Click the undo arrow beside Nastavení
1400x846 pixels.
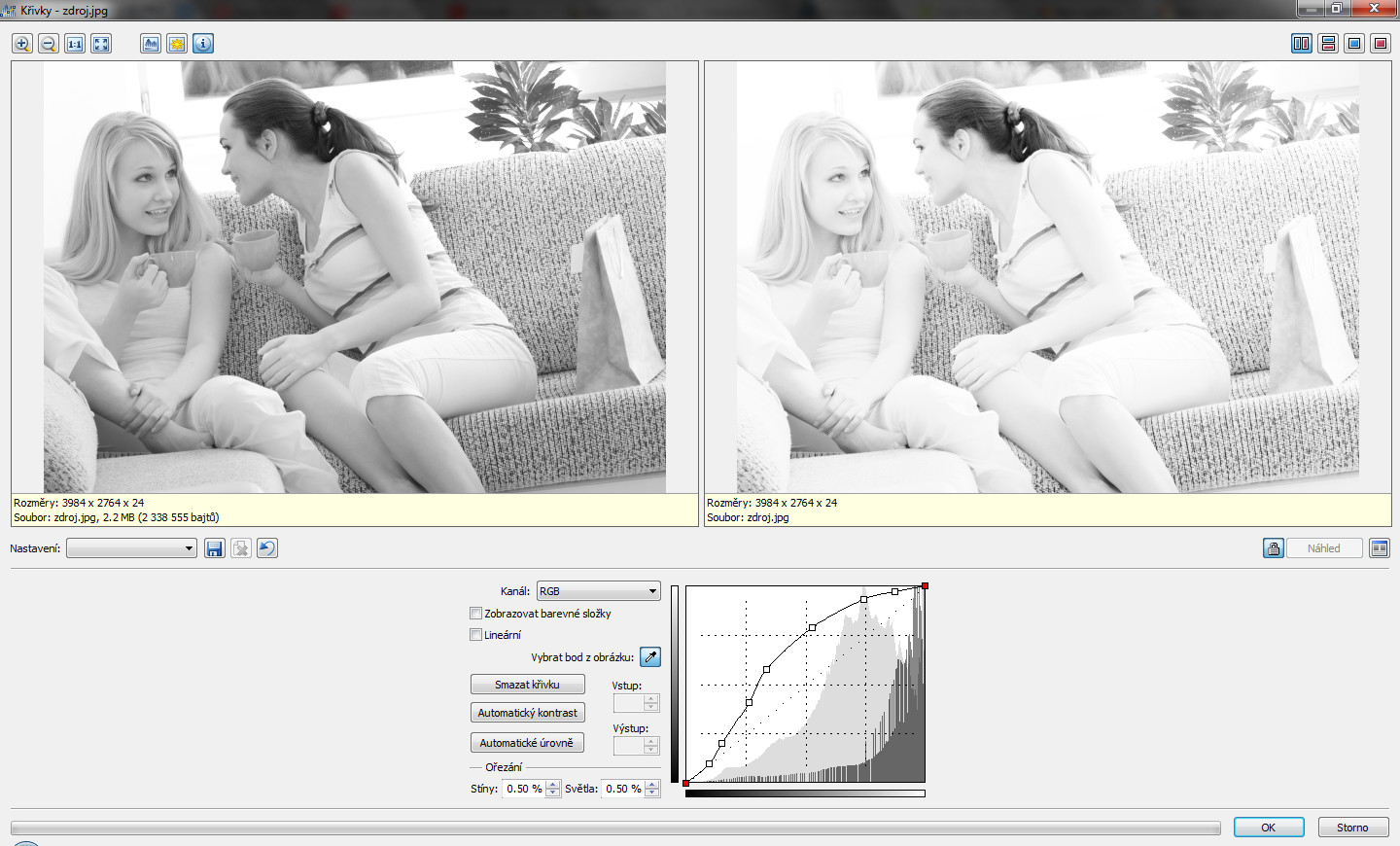[267, 548]
